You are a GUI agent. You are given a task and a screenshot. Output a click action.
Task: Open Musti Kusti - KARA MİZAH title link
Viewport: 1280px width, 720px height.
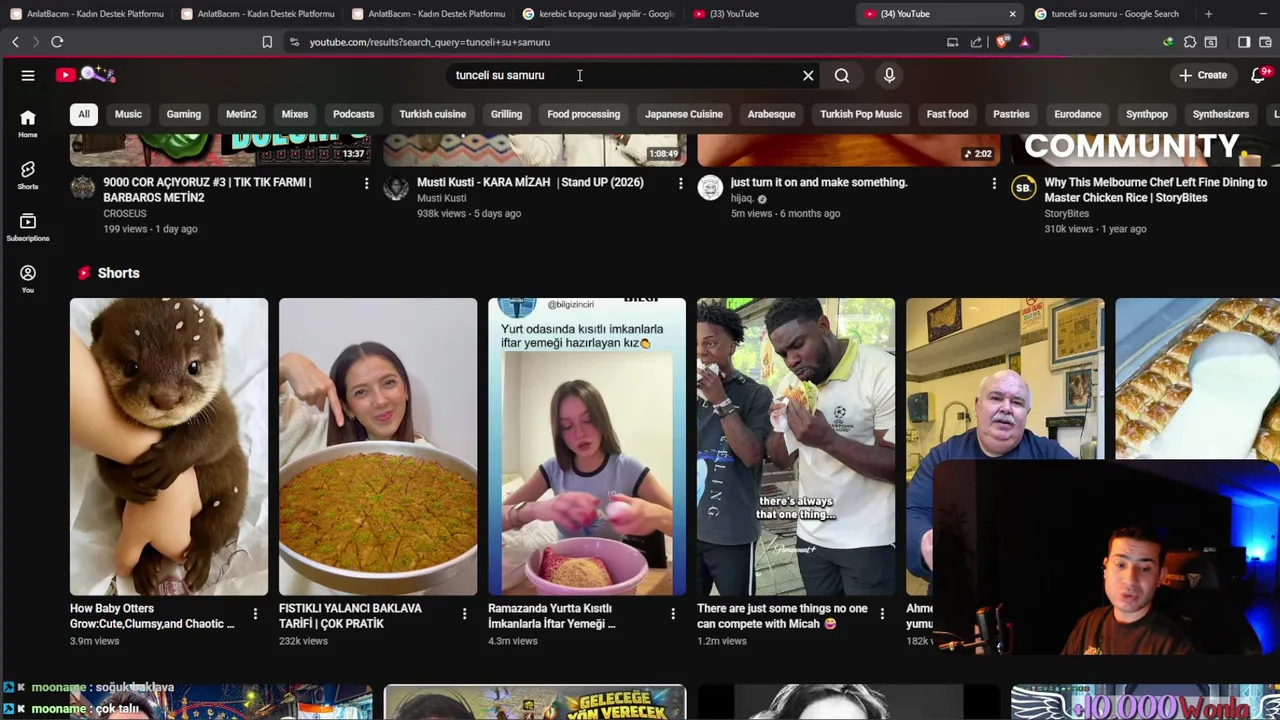coord(530,183)
